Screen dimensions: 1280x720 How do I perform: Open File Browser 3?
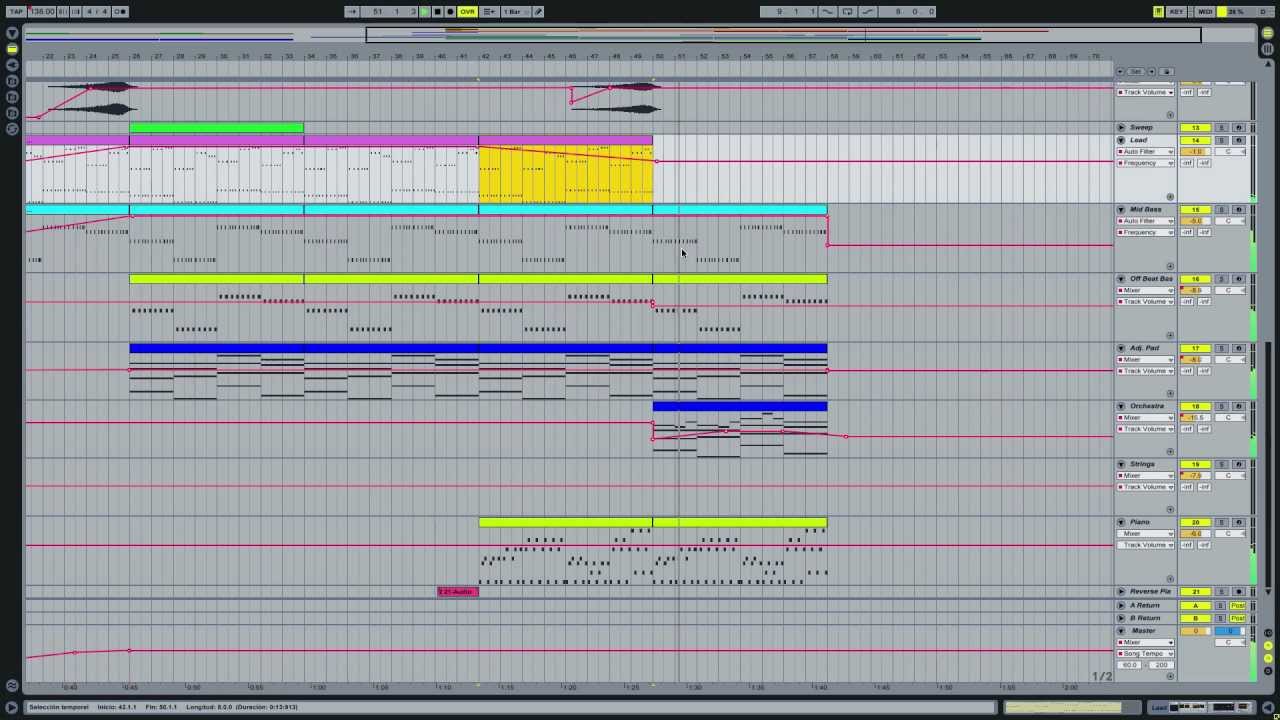(11, 112)
